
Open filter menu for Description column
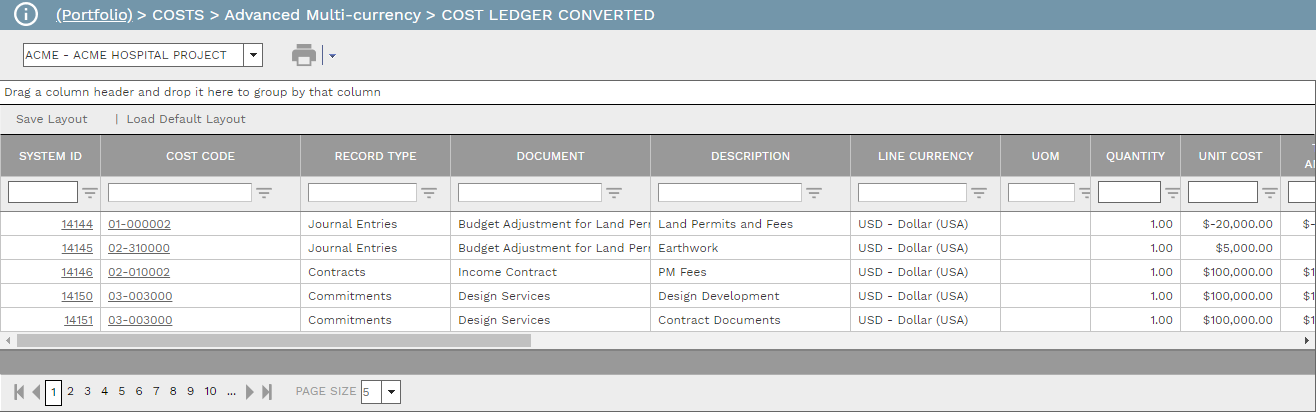tap(814, 193)
